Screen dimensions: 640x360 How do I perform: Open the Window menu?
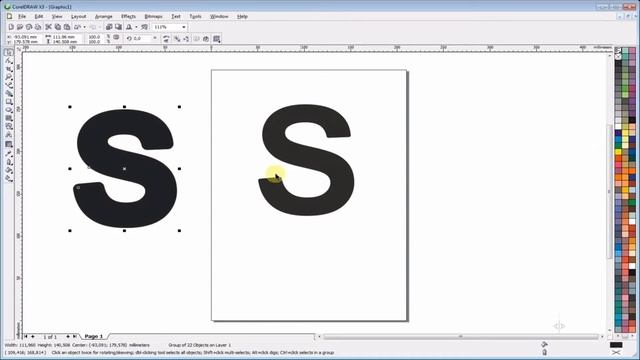pos(219,16)
